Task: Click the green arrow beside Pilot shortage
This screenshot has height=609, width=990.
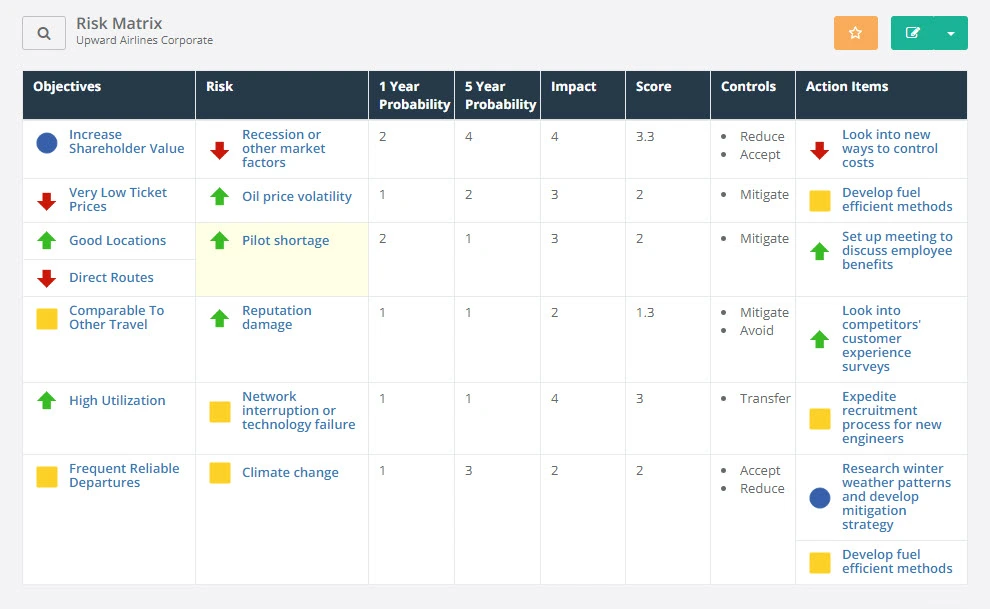Action: coord(219,240)
